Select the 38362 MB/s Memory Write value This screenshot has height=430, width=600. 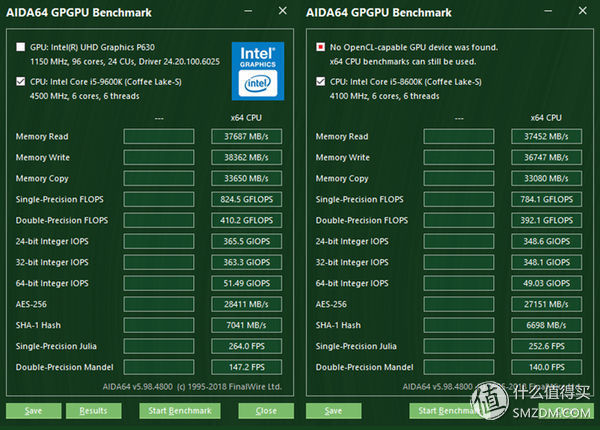246,158
